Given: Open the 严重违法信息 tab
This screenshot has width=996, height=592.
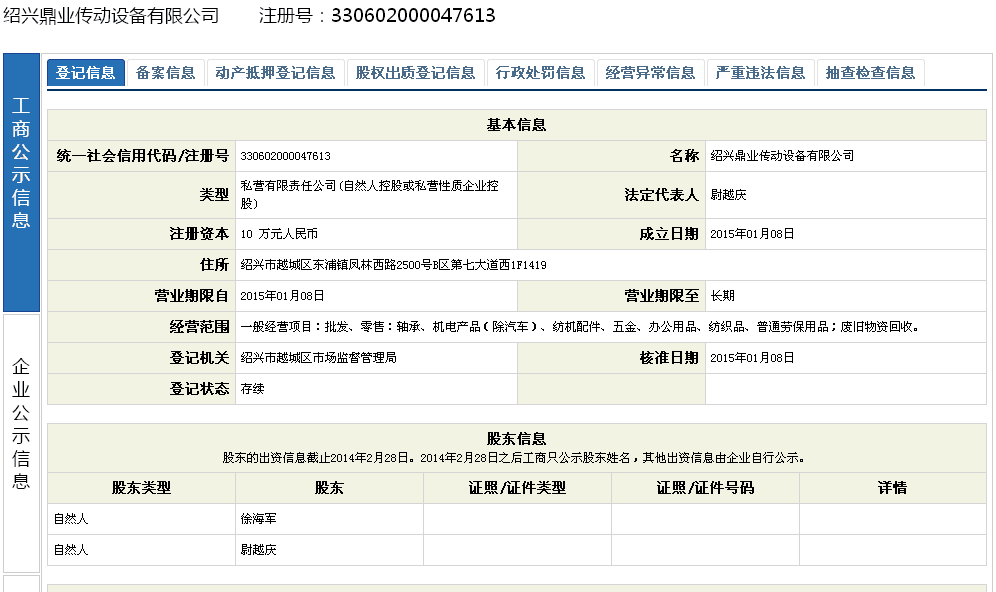Looking at the screenshot, I should tap(761, 73).
